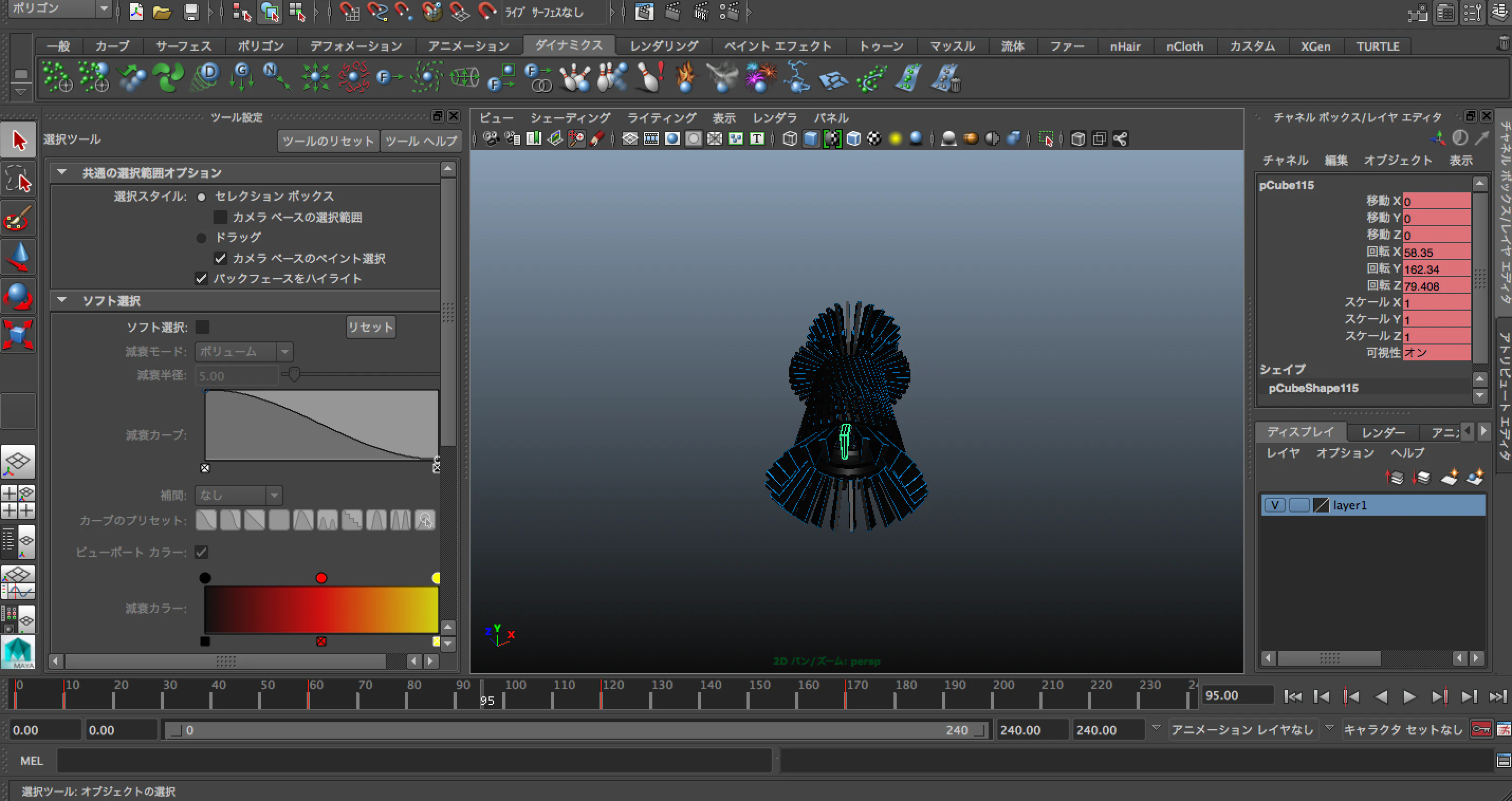Open the シェーディング viewport menu
This screenshot has width=1512, height=801.
point(570,118)
